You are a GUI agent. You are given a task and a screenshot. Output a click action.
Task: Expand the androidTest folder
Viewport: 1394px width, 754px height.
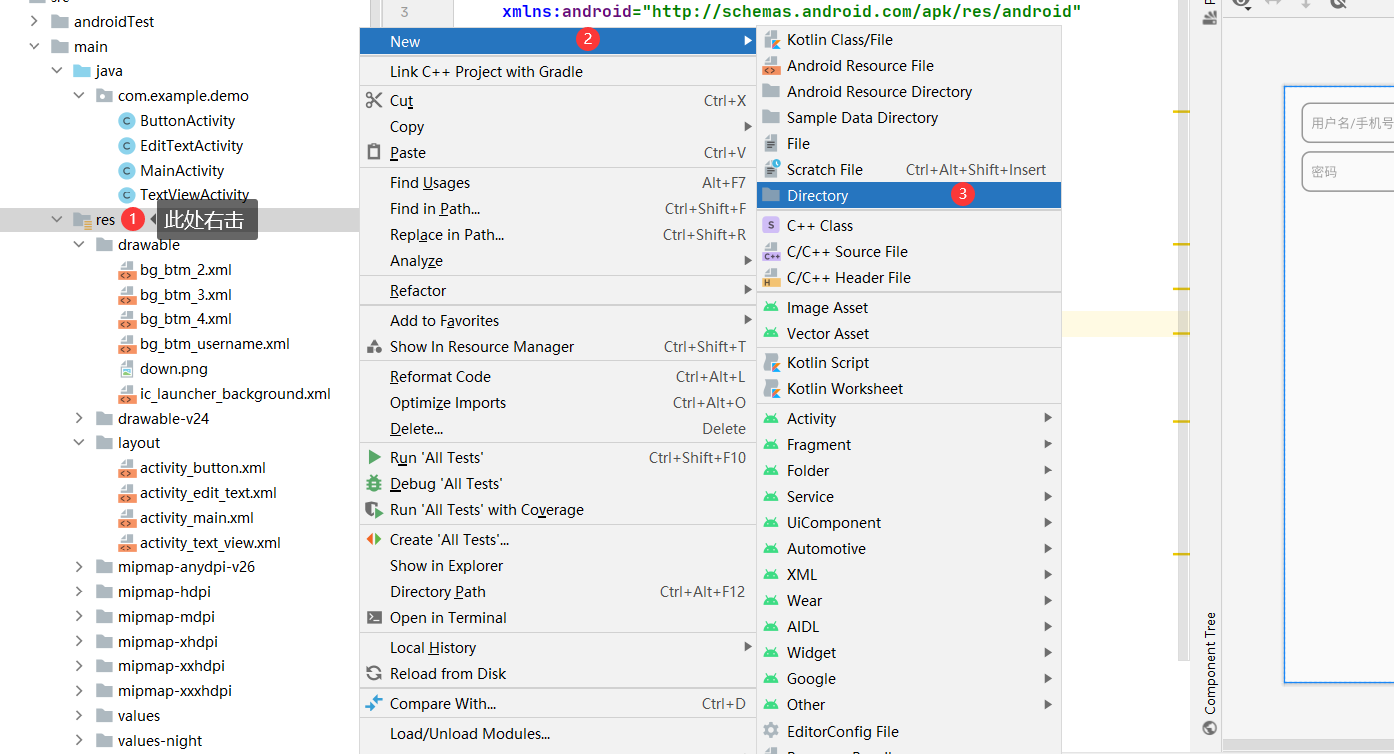[35, 22]
